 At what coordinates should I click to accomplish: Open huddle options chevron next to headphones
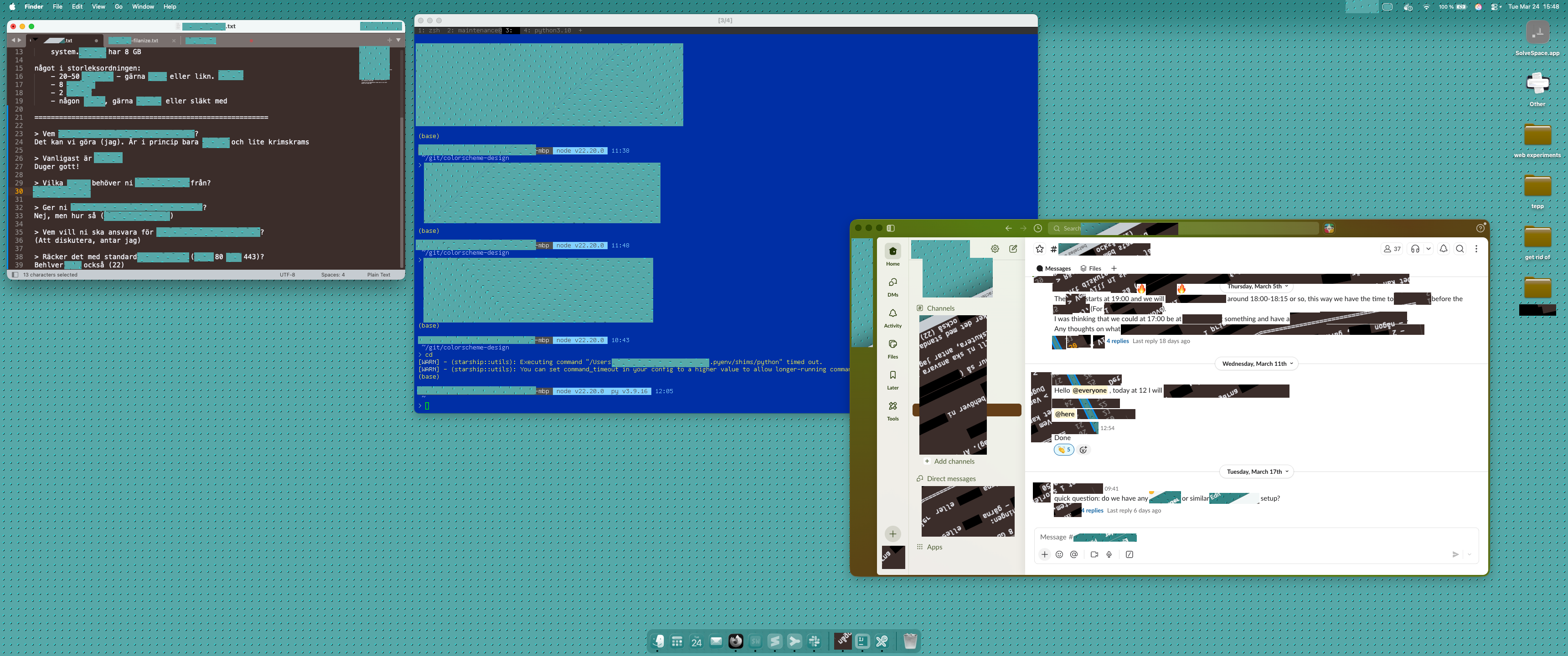(1428, 249)
